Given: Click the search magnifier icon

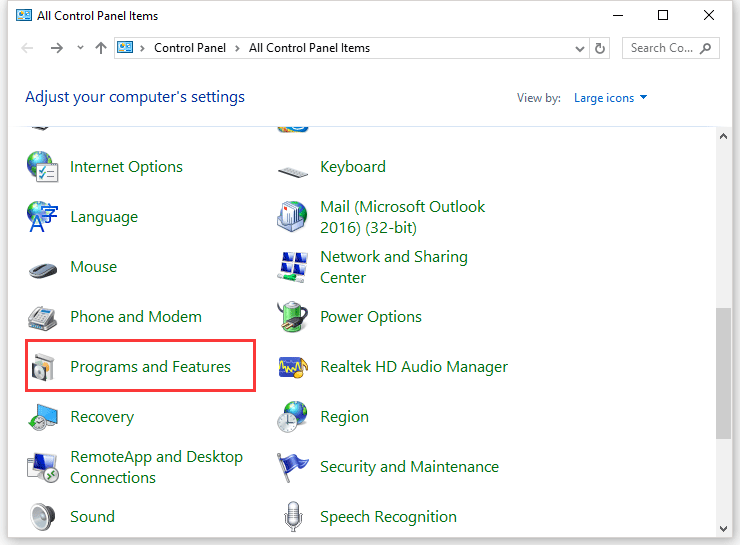Looking at the screenshot, I should coord(706,48).
